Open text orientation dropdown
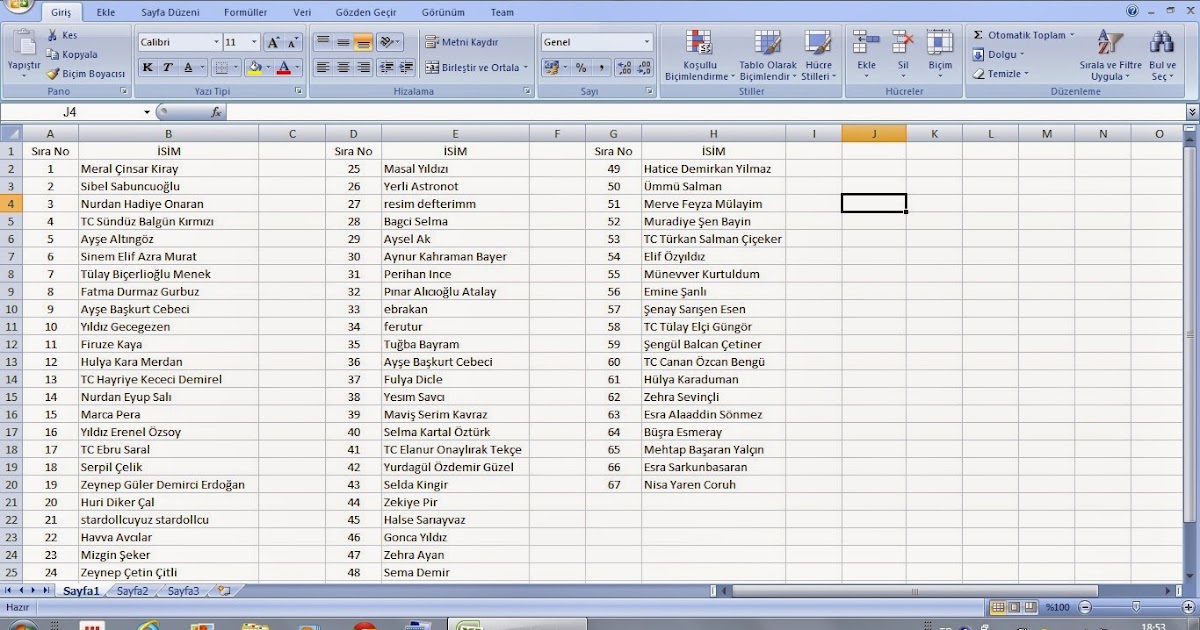Image resolution: width=1200 pixels, height=630 pixels. (x=391, y=42)
